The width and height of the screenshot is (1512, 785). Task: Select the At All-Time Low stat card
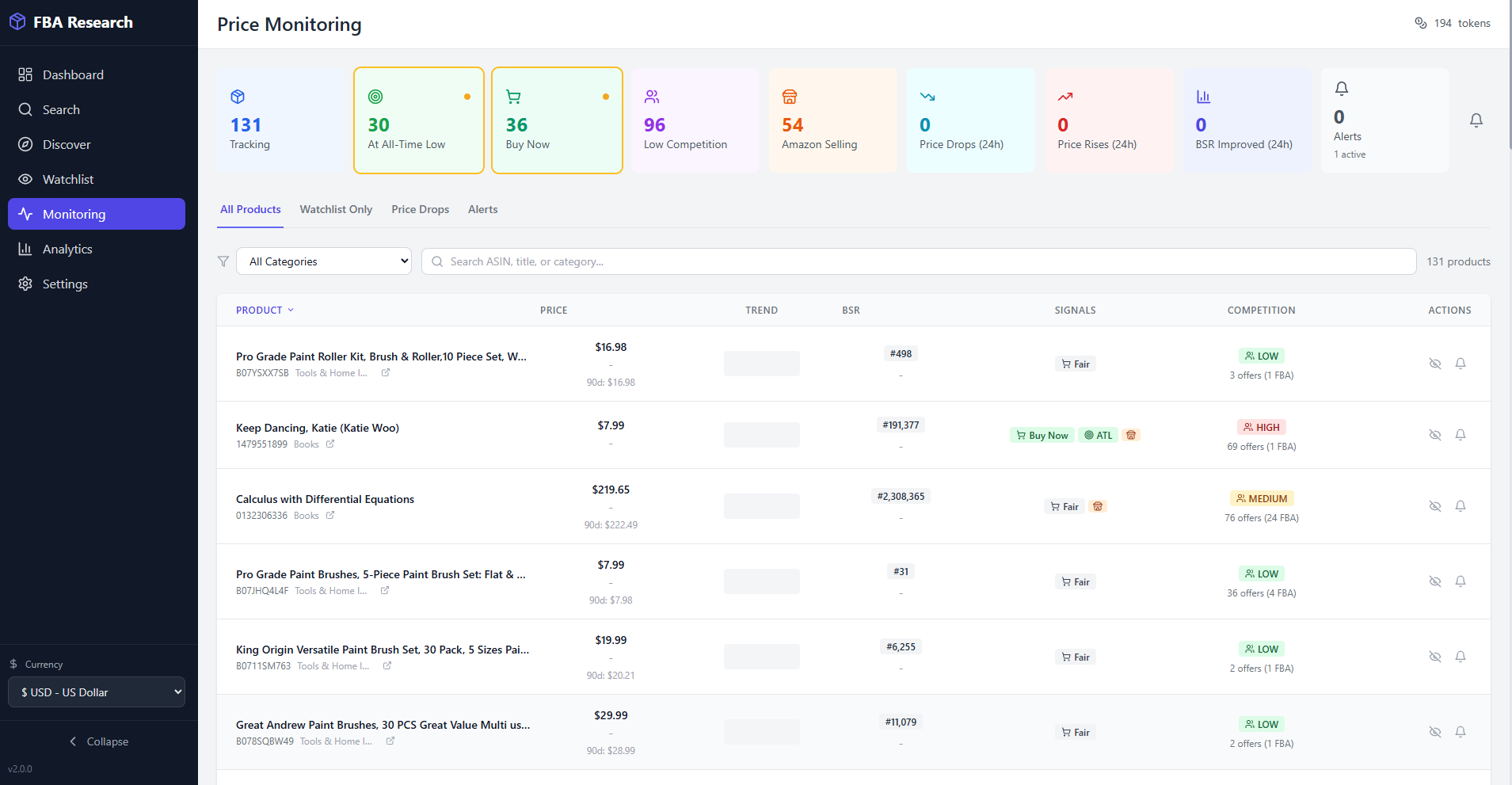(x=418, y=120)
